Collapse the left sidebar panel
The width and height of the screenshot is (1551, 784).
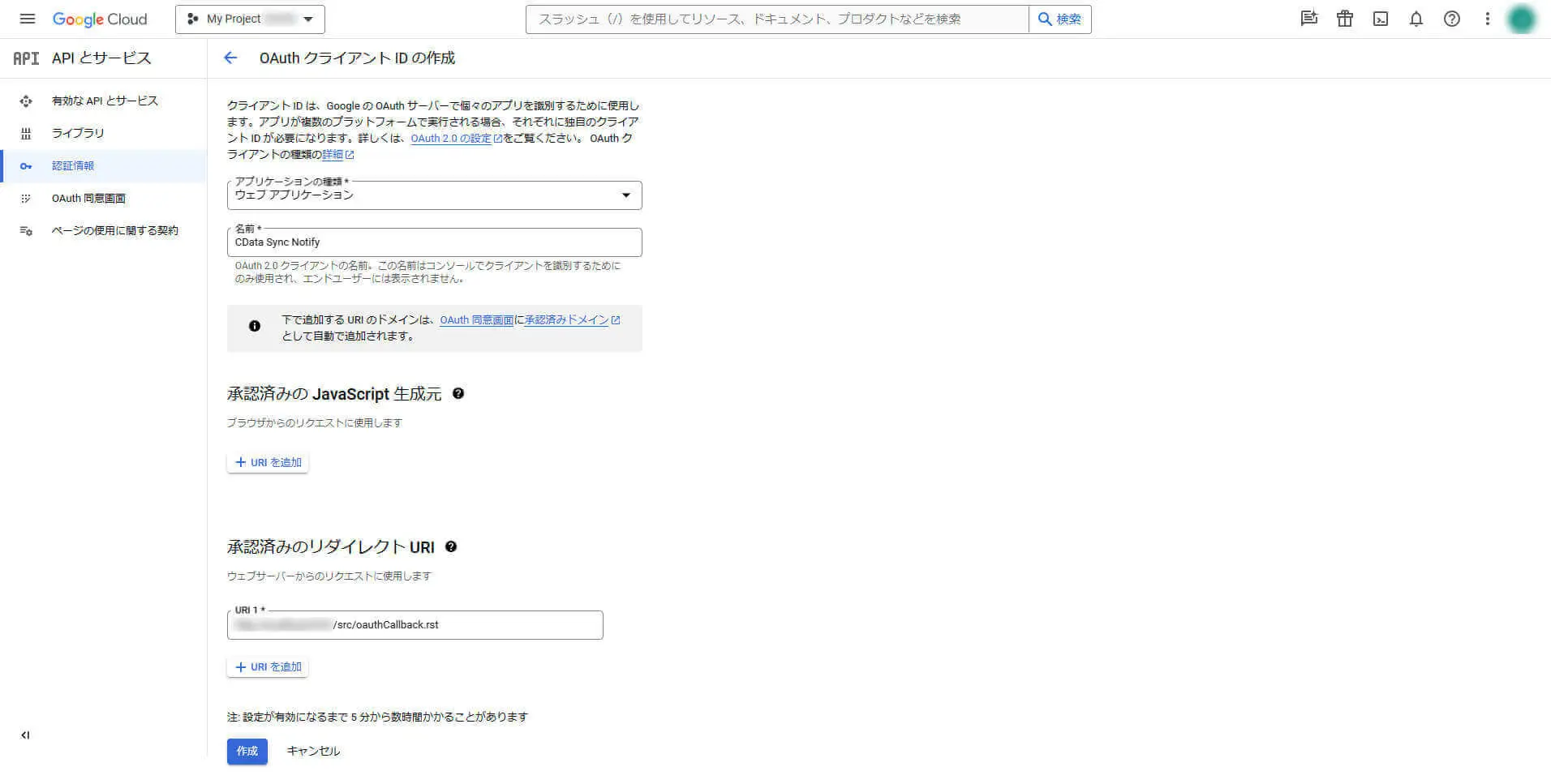tap(25, 735)
